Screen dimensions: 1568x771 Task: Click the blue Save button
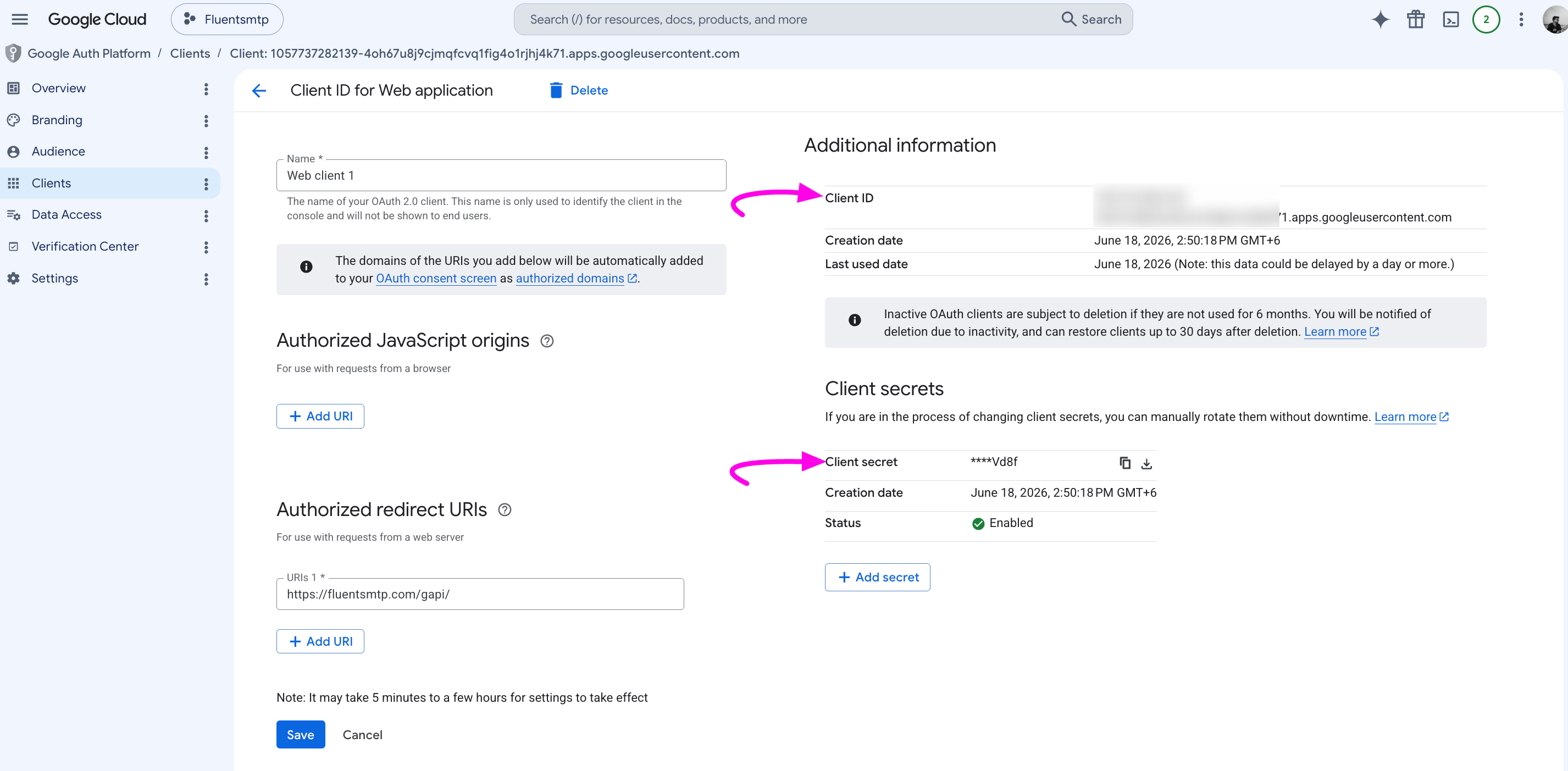click(301, 735)
